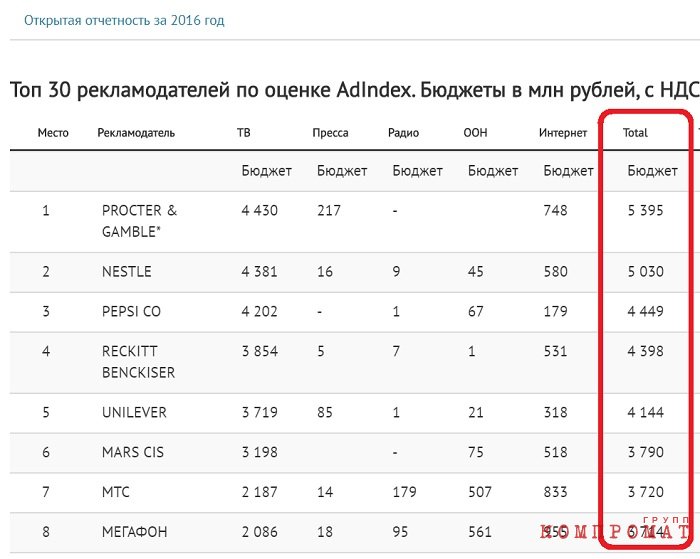Click total budget value '4 449'
This screenshot has width=700, height=559.
646,311
